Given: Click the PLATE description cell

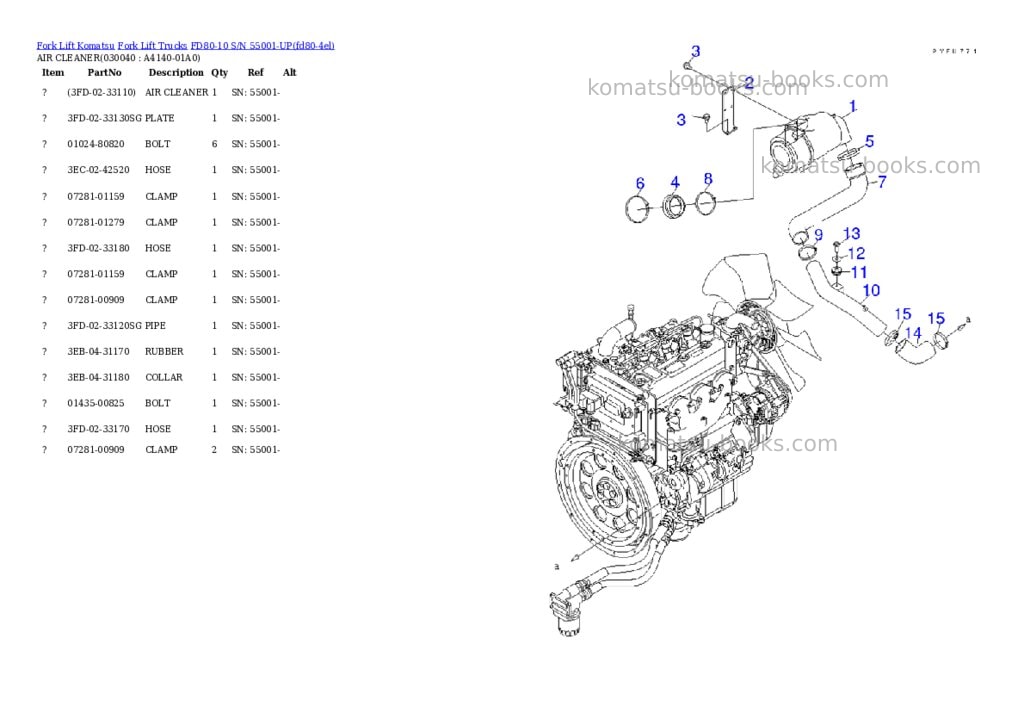Looking at the screenshot, I should click(x=159, y=118).
